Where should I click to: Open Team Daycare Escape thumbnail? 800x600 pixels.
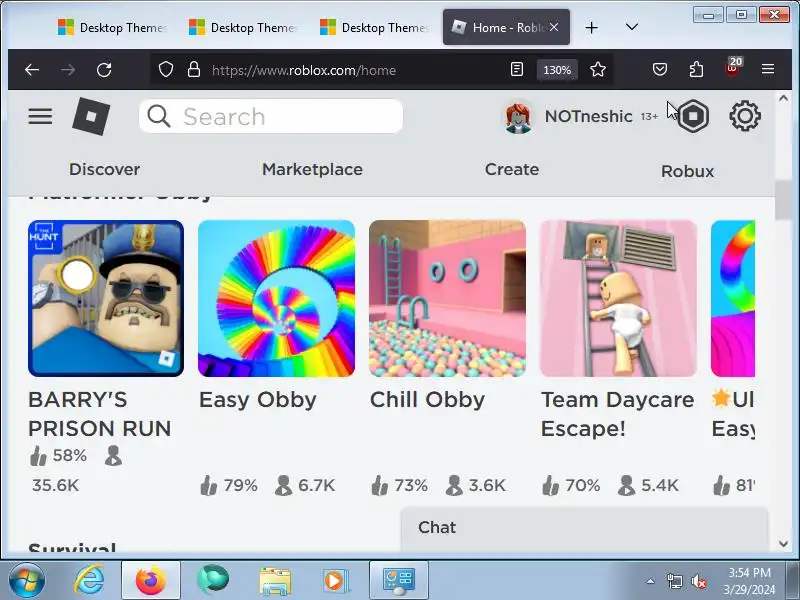618,298
